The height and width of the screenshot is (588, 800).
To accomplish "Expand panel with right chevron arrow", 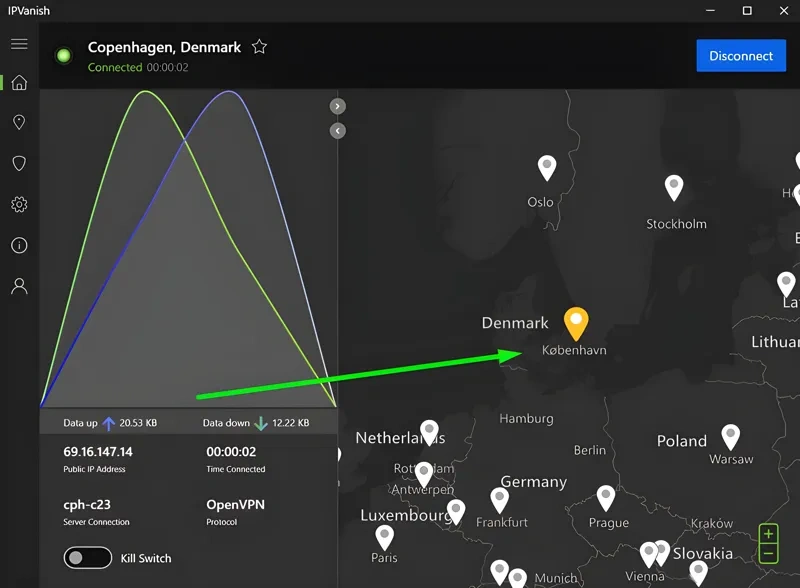I will point(338,106).
